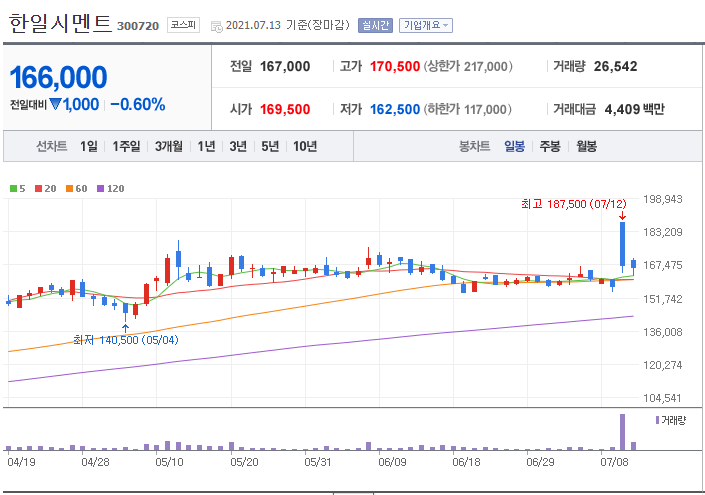Click the 거래대금 value 4,409 백만
705x495 pixels.
pos(634,109)
